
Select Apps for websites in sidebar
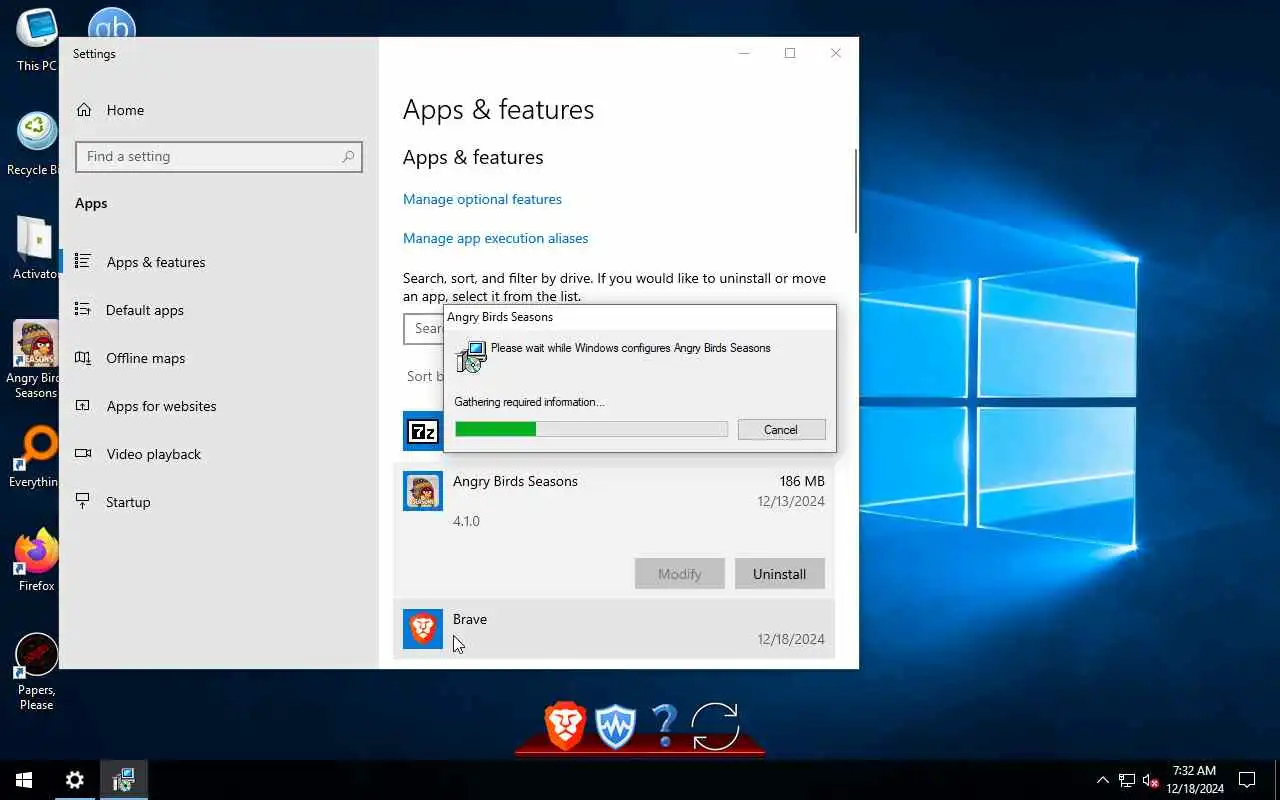(162, 406)
